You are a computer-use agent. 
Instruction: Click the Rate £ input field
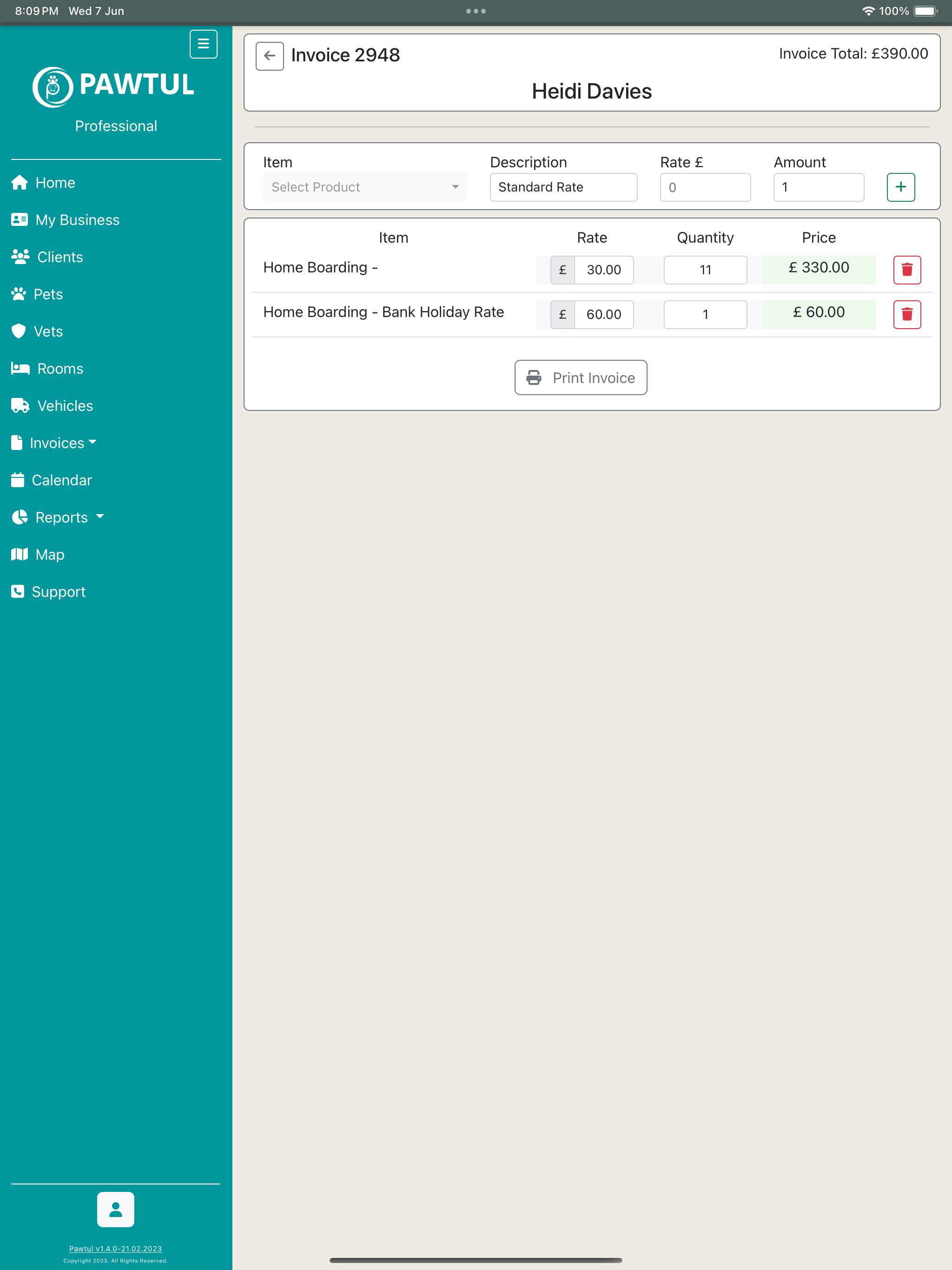tap(705, 187)
